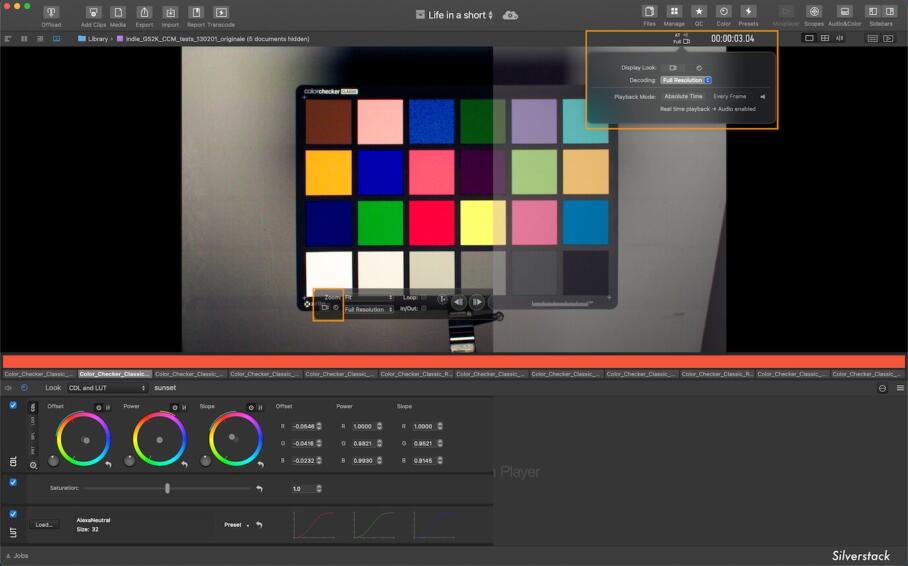Step forward one frame
This screenshot has width=908, height=566.
(x=477, y=302)
